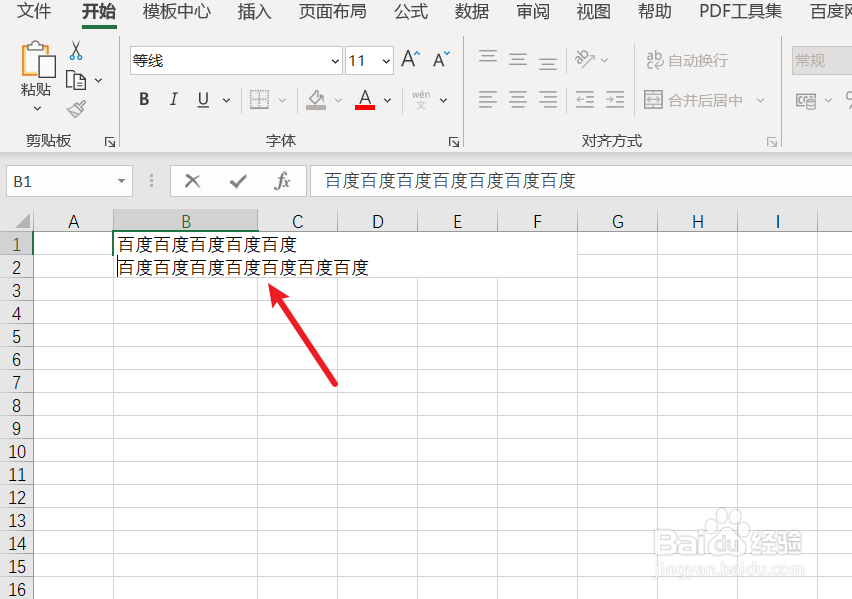
Task: Click accounting number format icon
Action: pyautogui.click(x=806, y=101)
